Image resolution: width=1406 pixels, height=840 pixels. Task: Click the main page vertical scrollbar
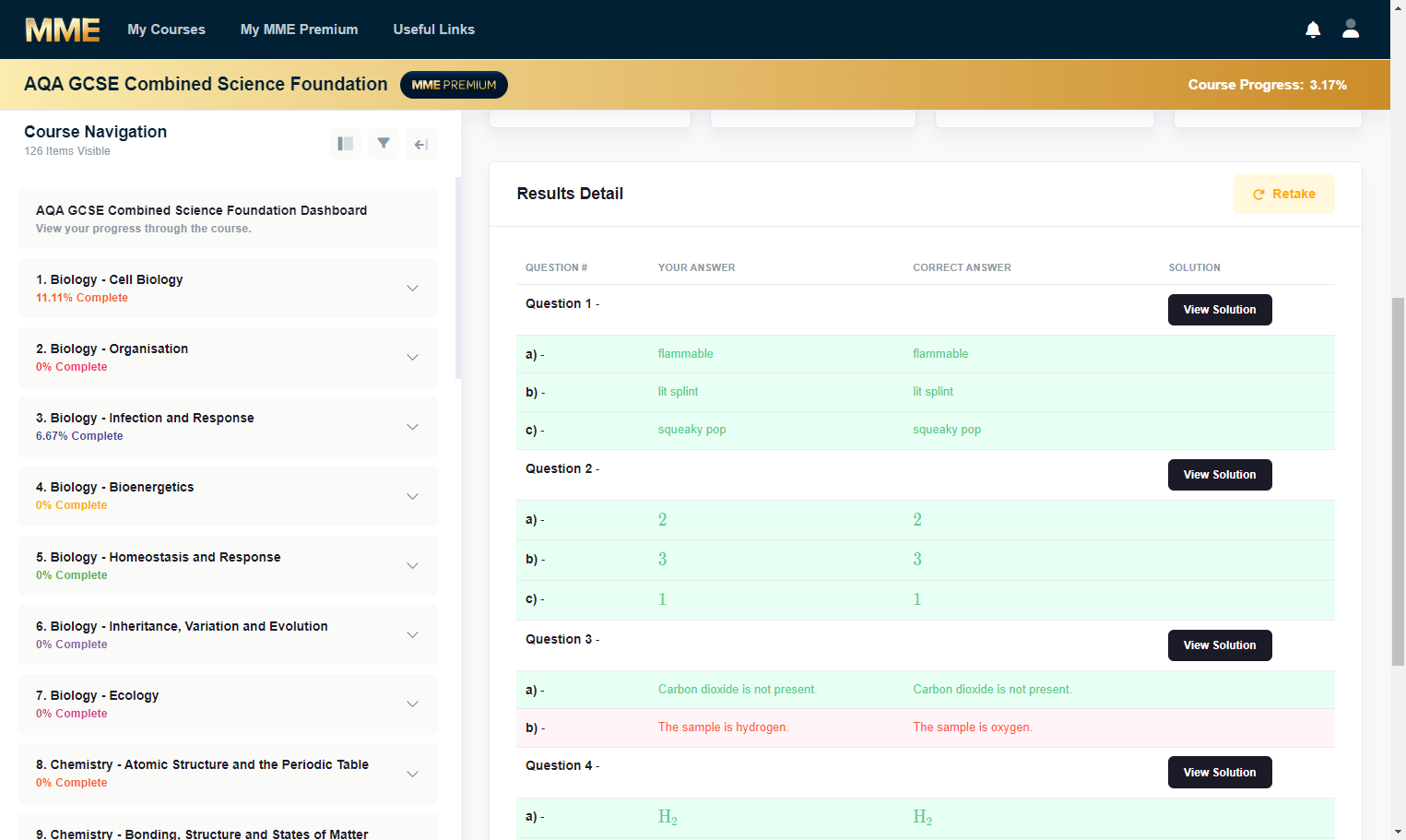(1398, 479)
